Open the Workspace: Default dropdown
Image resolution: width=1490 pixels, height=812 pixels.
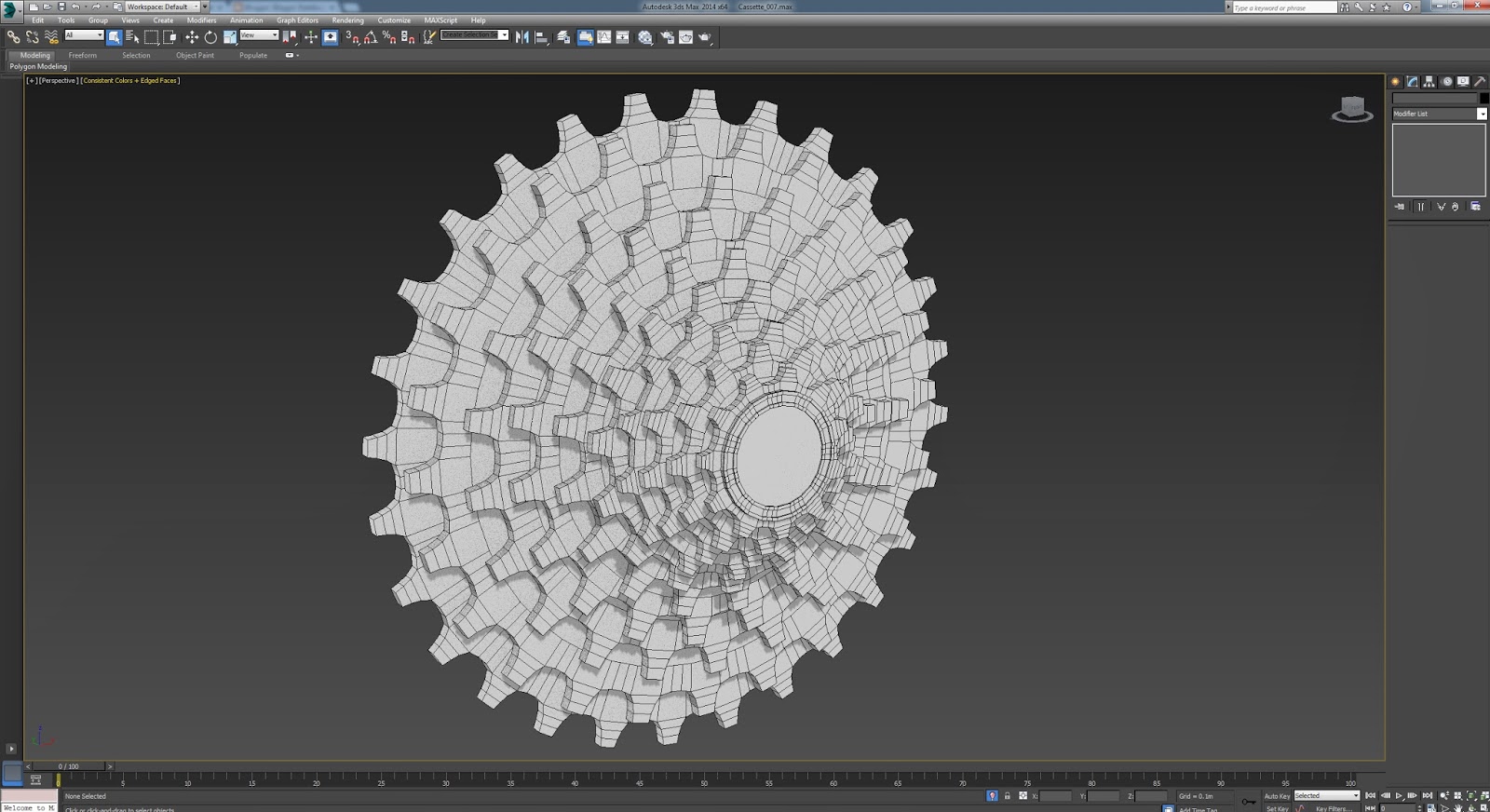pyautogui.click(x=162, y=7)
